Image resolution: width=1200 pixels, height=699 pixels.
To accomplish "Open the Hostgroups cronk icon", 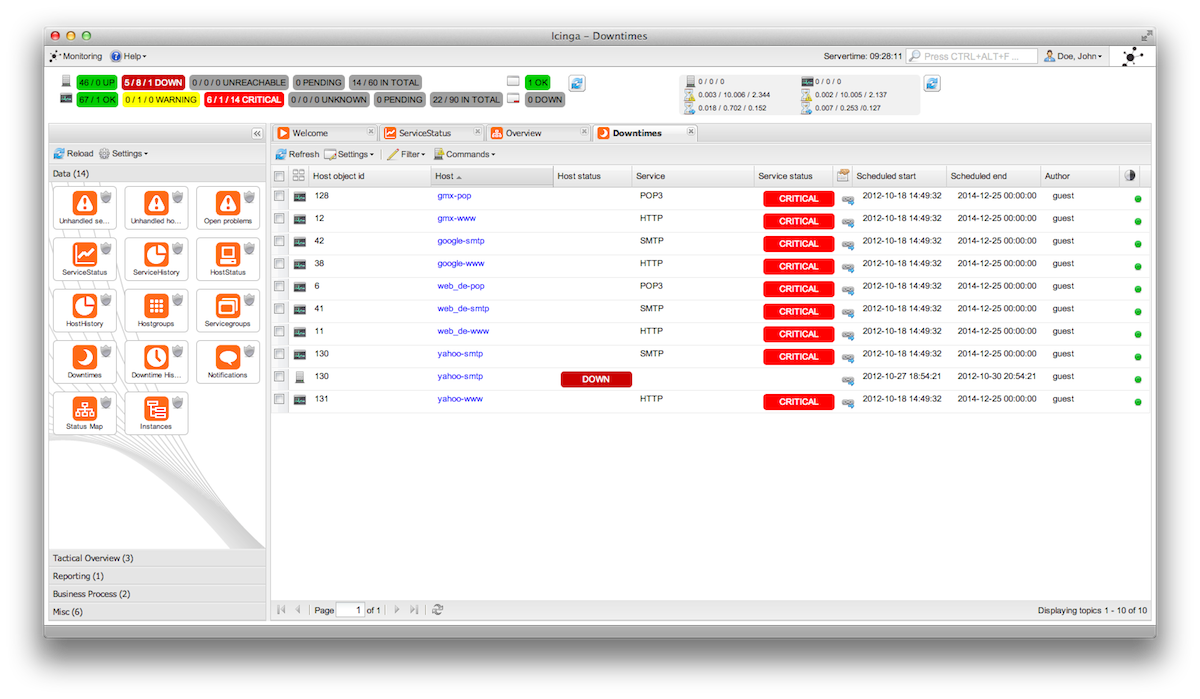I will click(x=155, y=306).
